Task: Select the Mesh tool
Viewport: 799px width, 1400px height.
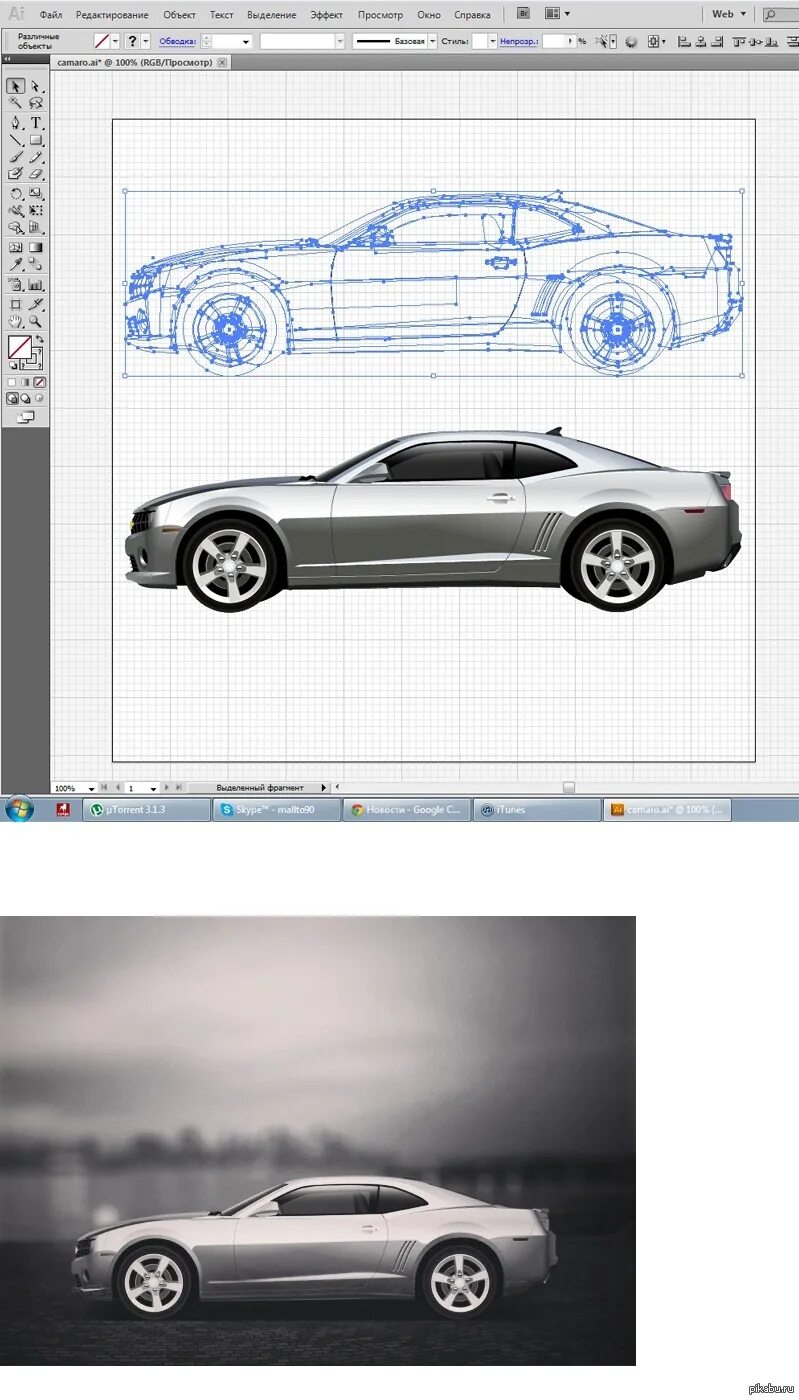Action: point(15,247)
